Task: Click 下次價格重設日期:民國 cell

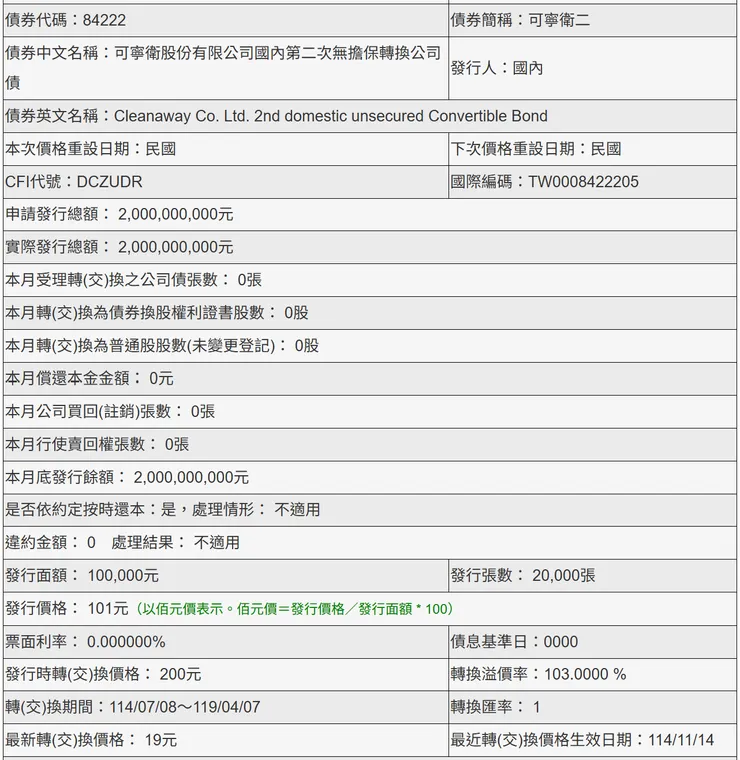Action: (592, 149)
